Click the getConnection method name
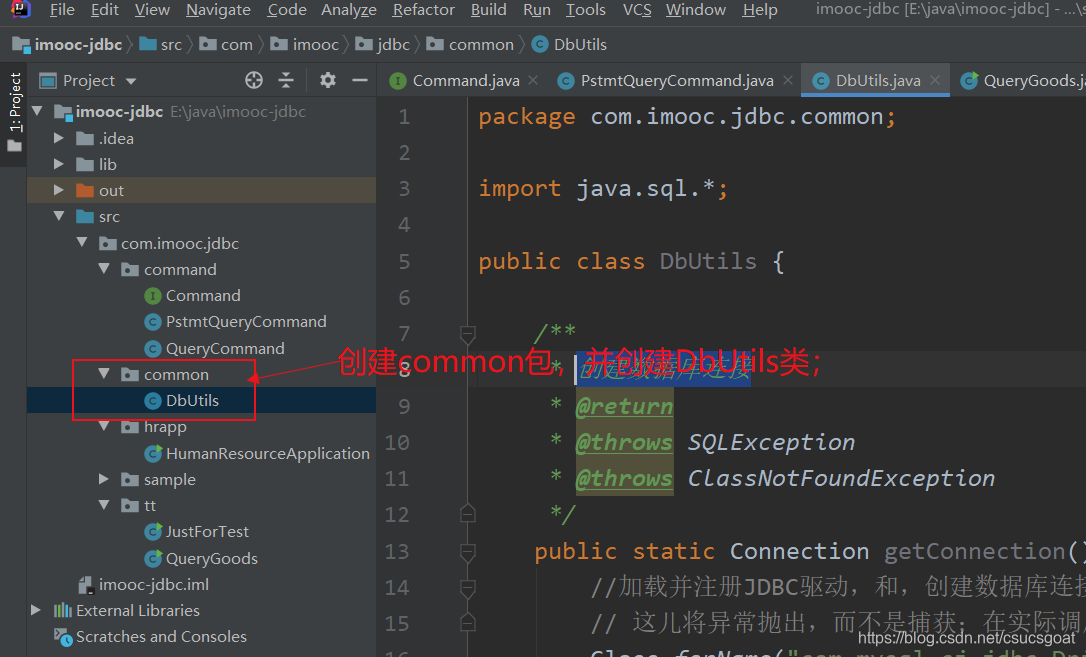 coord(974,551)
